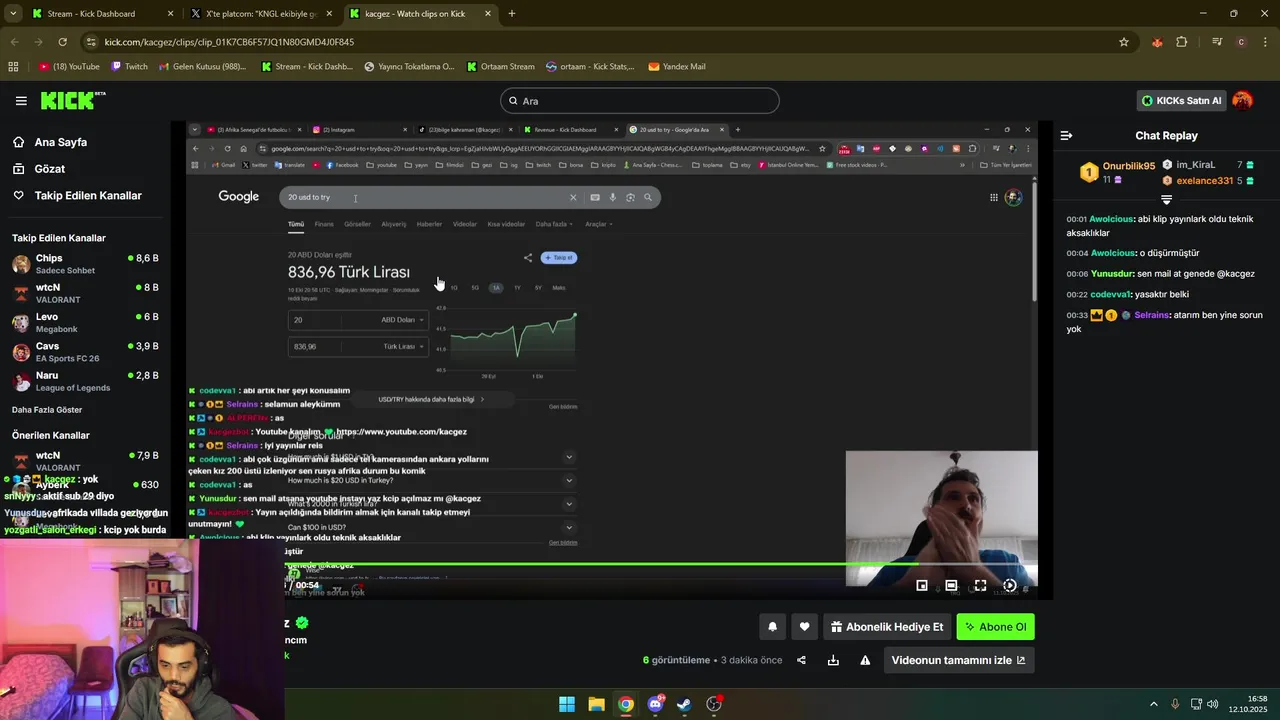The image size is (1280, 720).
Task: Open Chrome extensions puzzle icon
Action: point(1182,42)
